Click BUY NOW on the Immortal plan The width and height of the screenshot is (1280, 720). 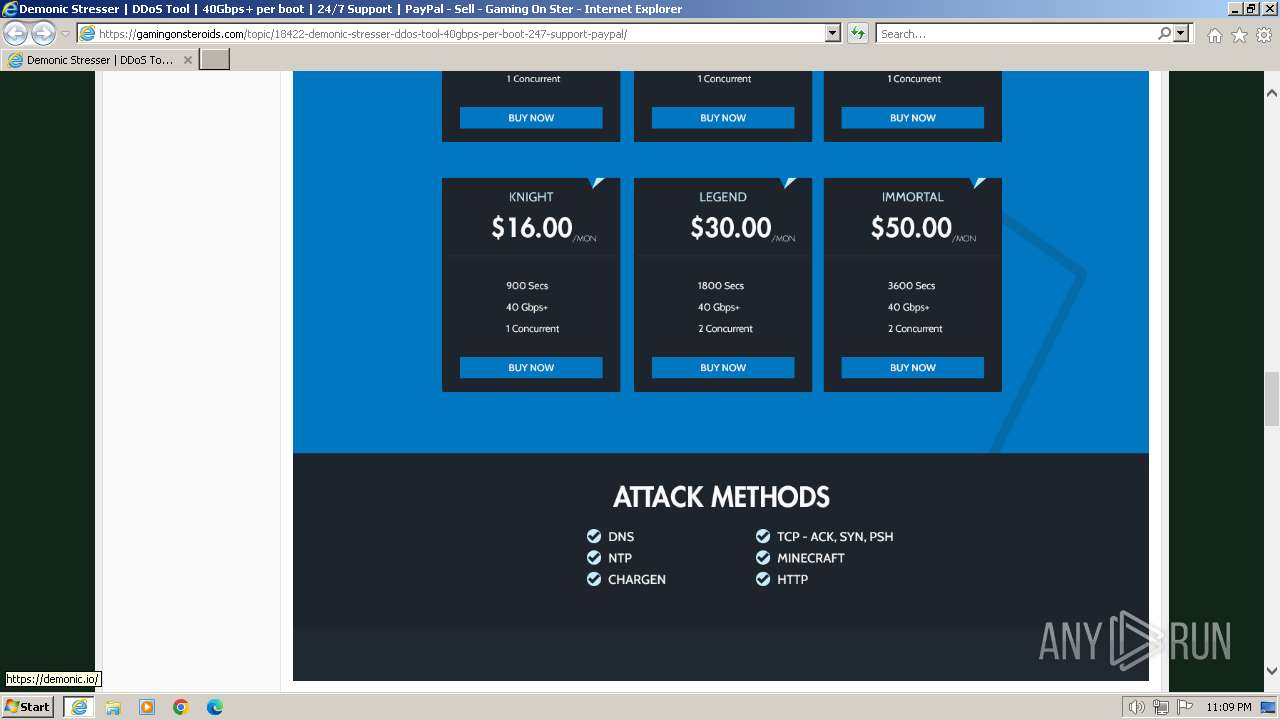(913, 368)
